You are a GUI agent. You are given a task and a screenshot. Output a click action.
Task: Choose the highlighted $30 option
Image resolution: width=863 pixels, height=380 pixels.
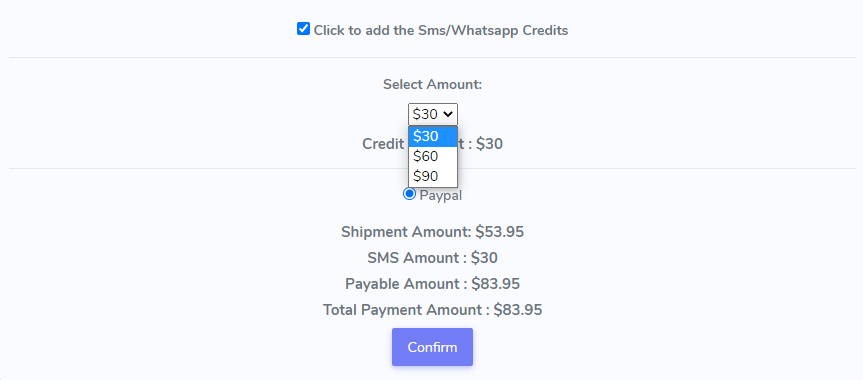(433, 136)
